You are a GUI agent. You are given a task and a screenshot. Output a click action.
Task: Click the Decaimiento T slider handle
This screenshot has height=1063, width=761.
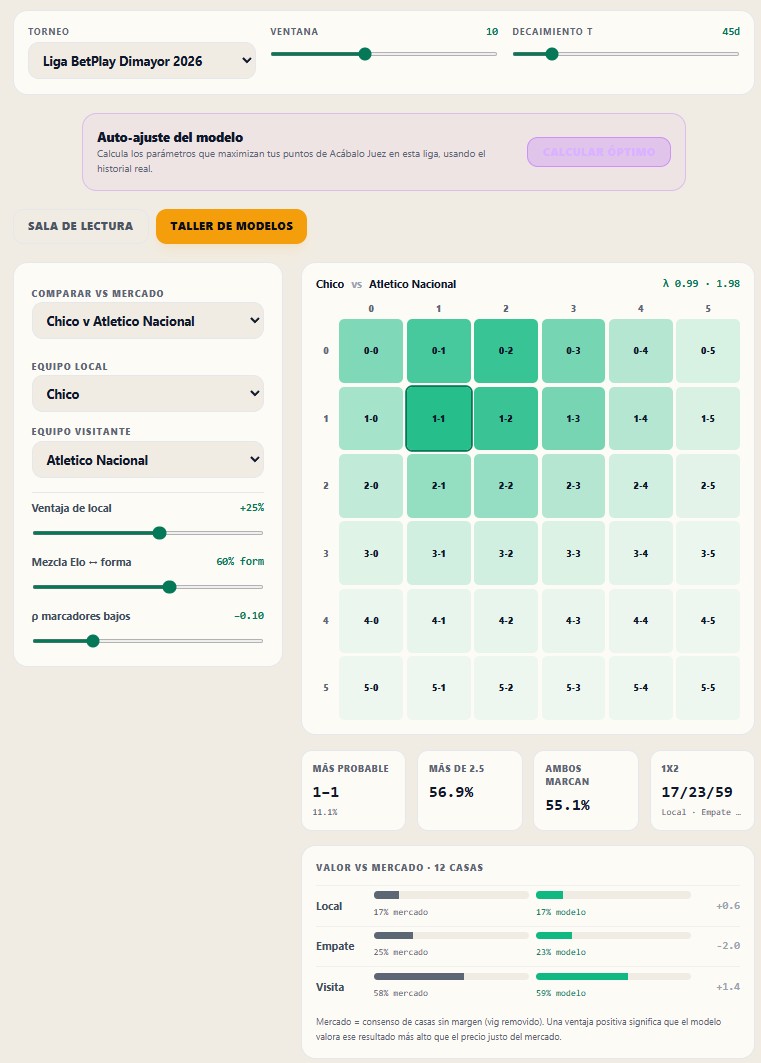552,54
